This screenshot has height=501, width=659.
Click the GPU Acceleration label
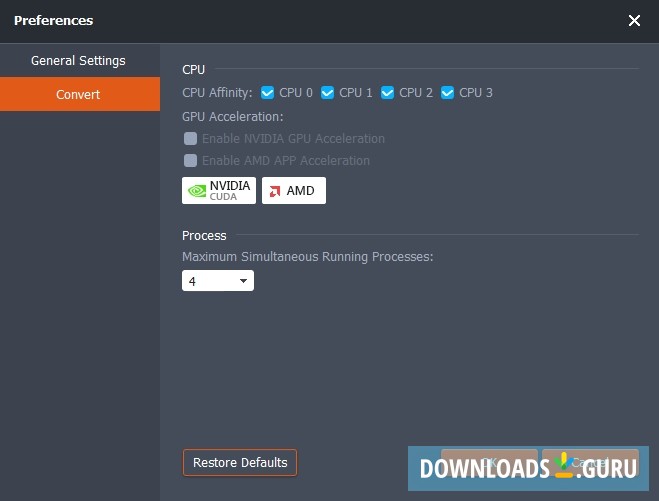point(232,116)
